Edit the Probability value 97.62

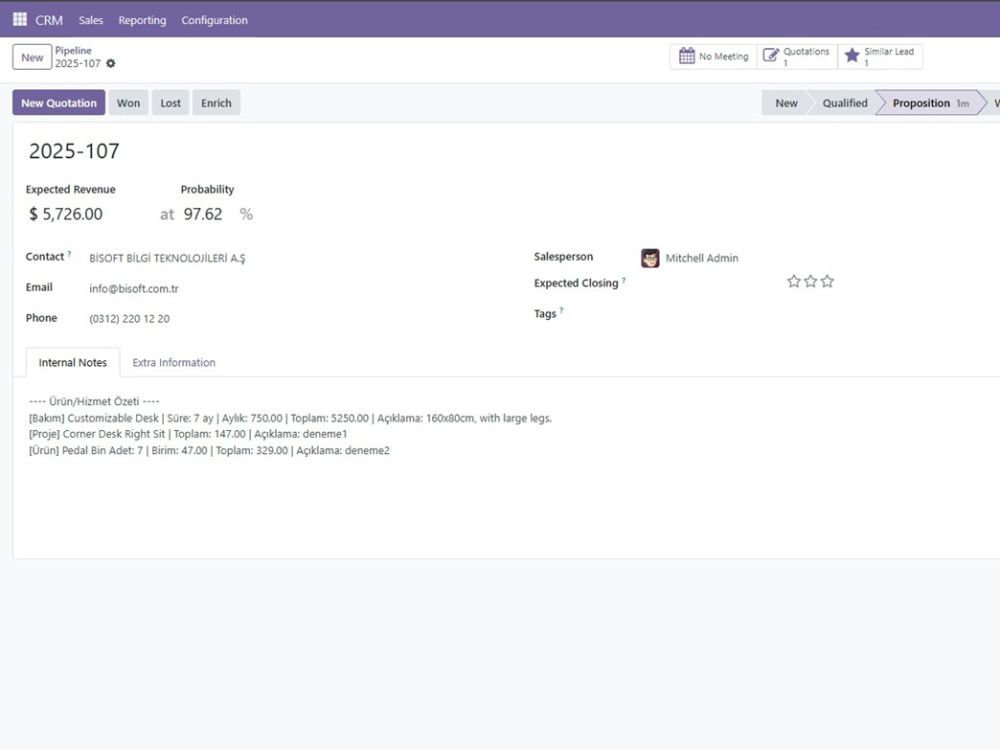coord(203,214)
